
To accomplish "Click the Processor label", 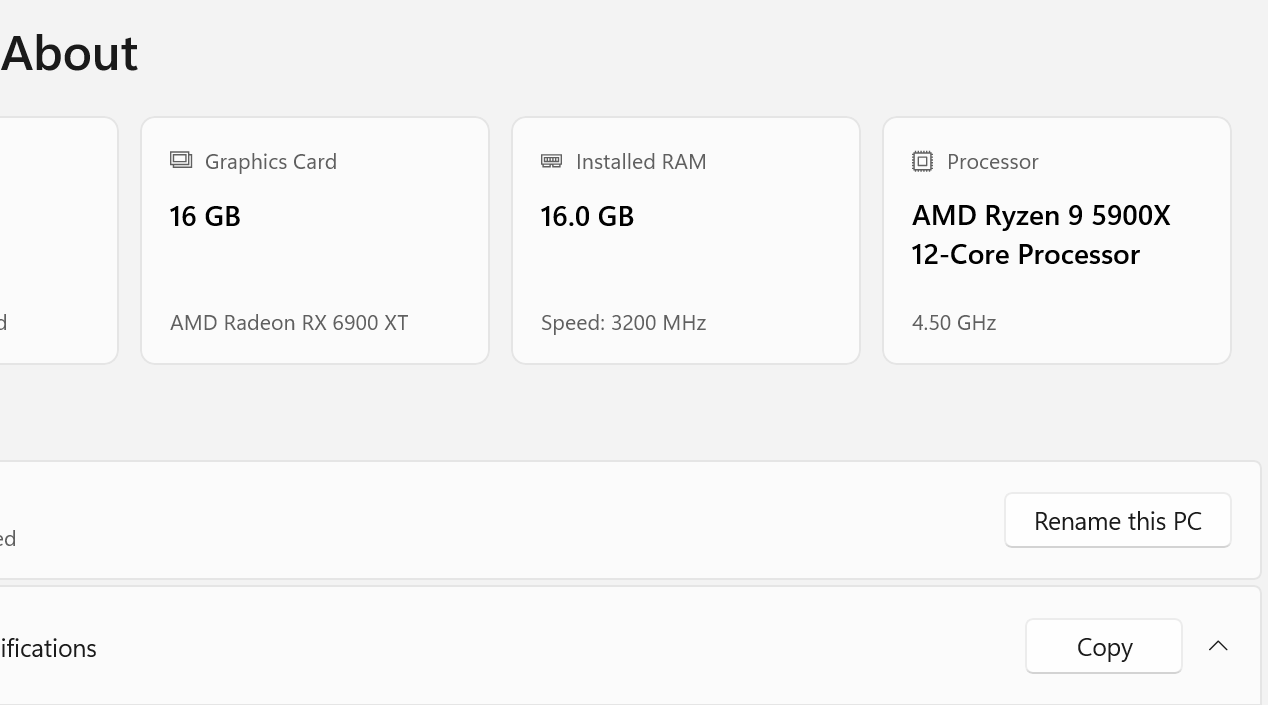I will (993, 161).
